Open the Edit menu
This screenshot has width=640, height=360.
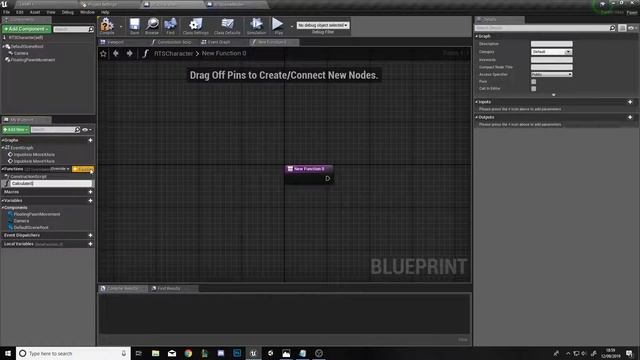point(20,12)
